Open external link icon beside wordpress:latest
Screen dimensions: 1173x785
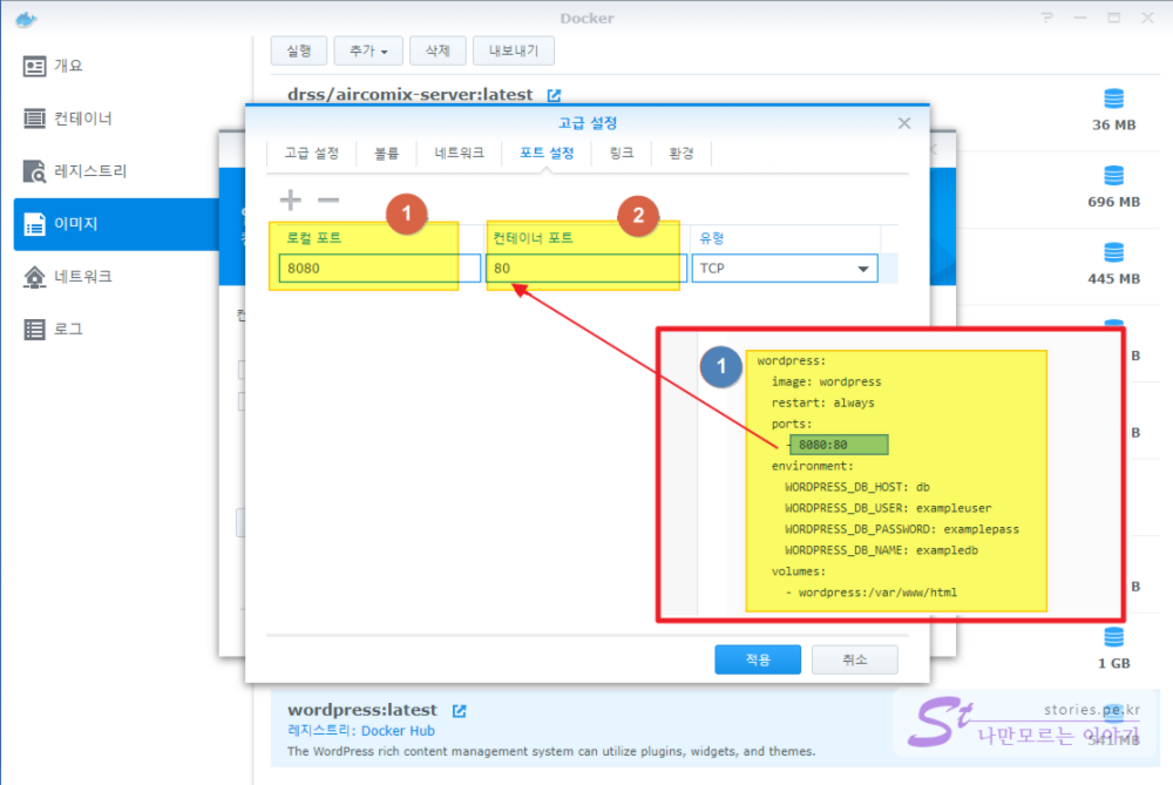(x=459, y=711)
